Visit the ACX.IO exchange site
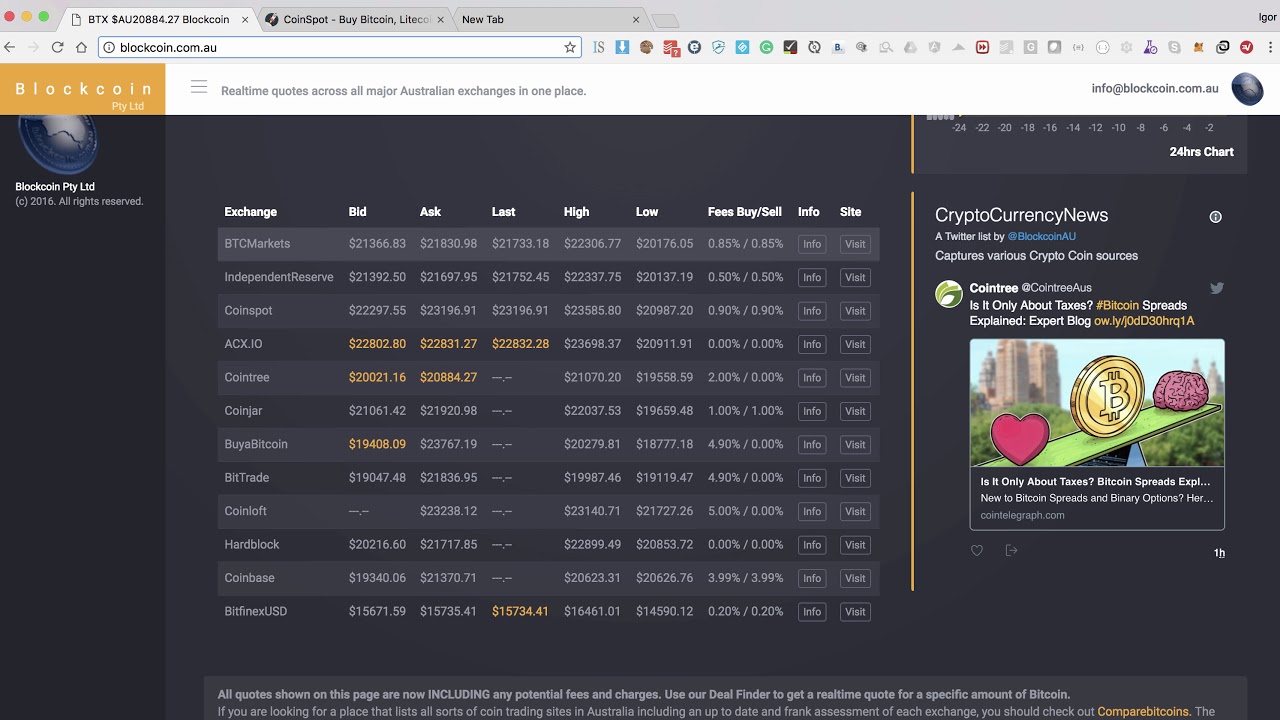 pyautogui.click(x=855, y=344)
